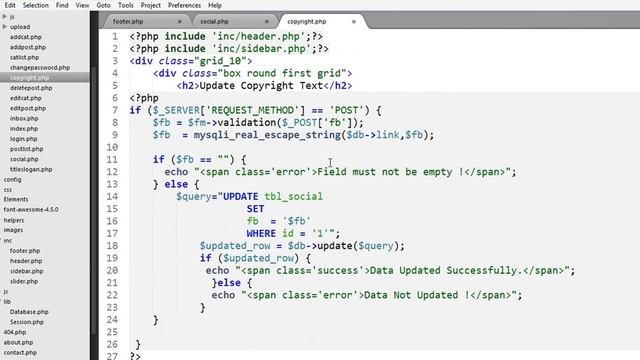Expand the js folder above upload
This screenshot has height=360, width=640.
tap(4, 16)
